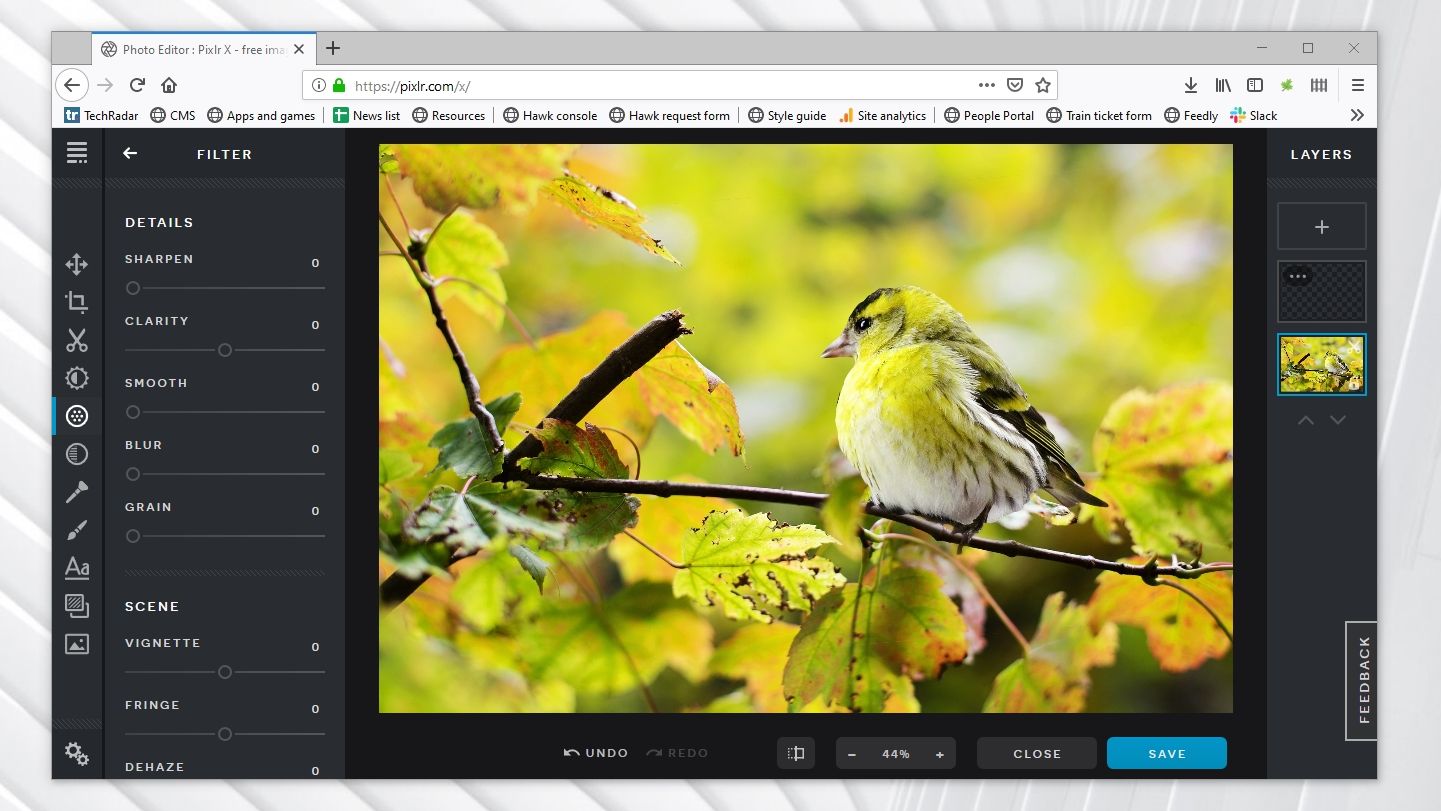Select the bird image layer thumbnail

click(x=1321, y=363)
